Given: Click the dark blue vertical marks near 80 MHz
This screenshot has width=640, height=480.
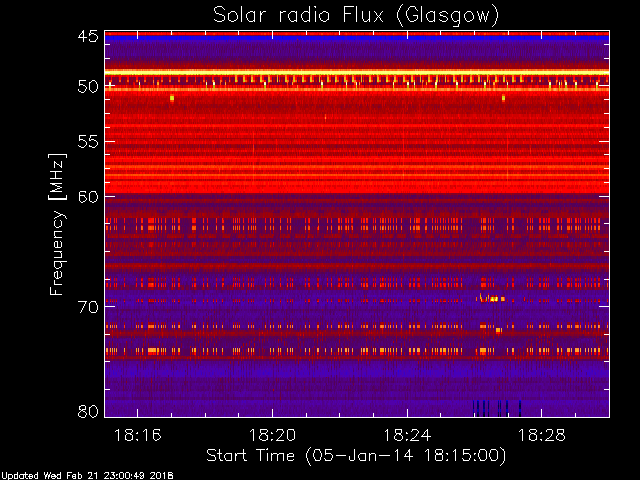Looking at the screenshot, I should tap(496, 407).
